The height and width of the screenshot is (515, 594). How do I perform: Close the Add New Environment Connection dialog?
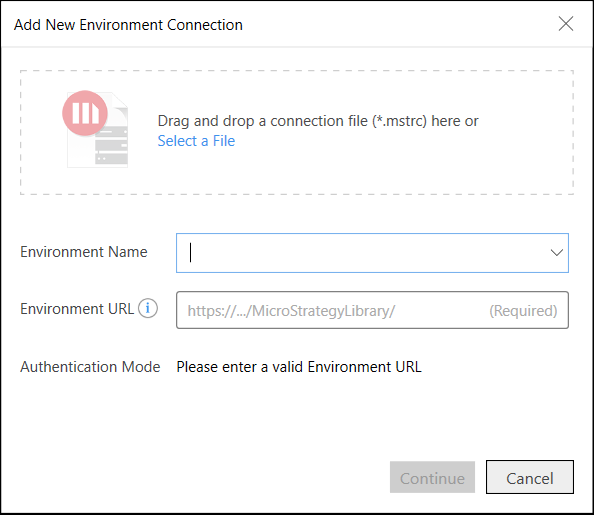566,24
